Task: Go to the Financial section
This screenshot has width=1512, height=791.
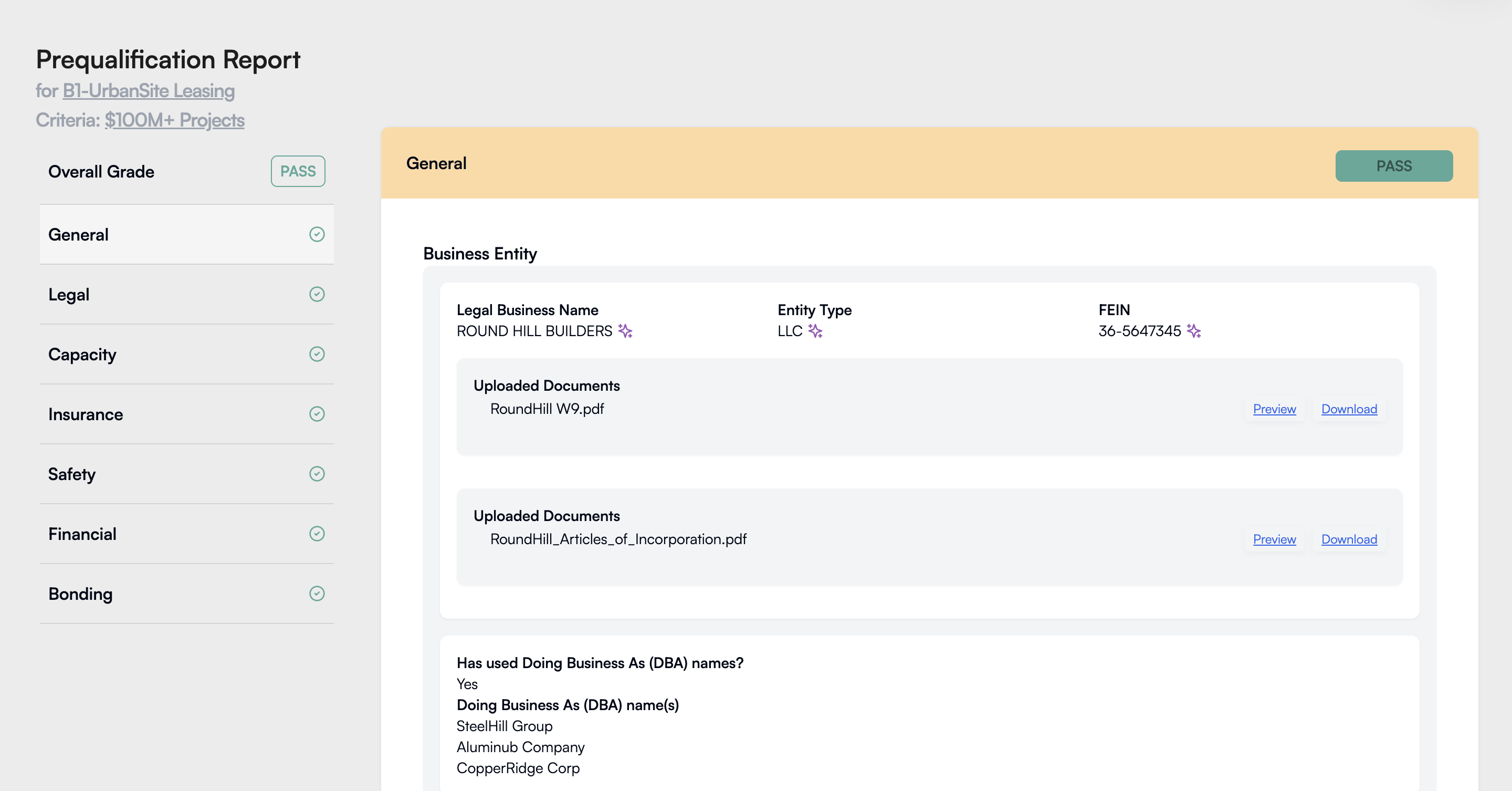Action: point(187,534)
